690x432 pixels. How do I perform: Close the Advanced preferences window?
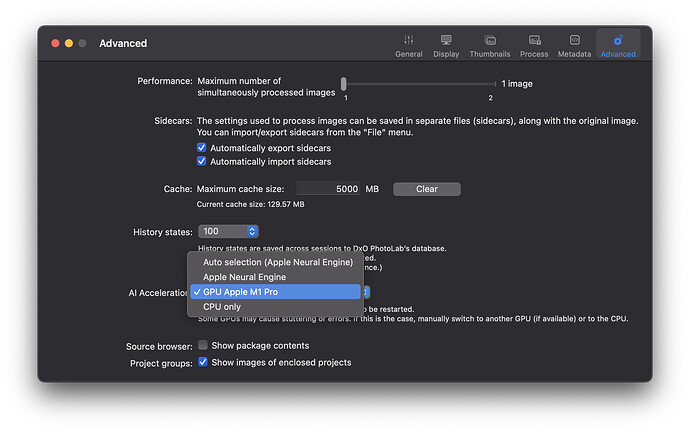pos(55,43)
